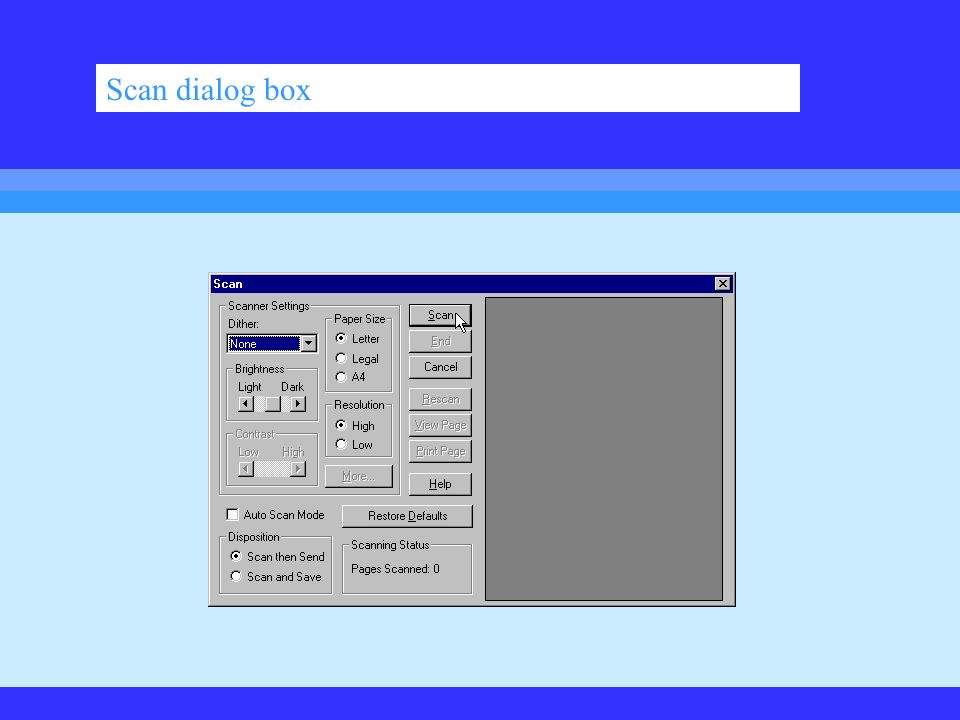Choose High resolution

[x=355, y=426]
